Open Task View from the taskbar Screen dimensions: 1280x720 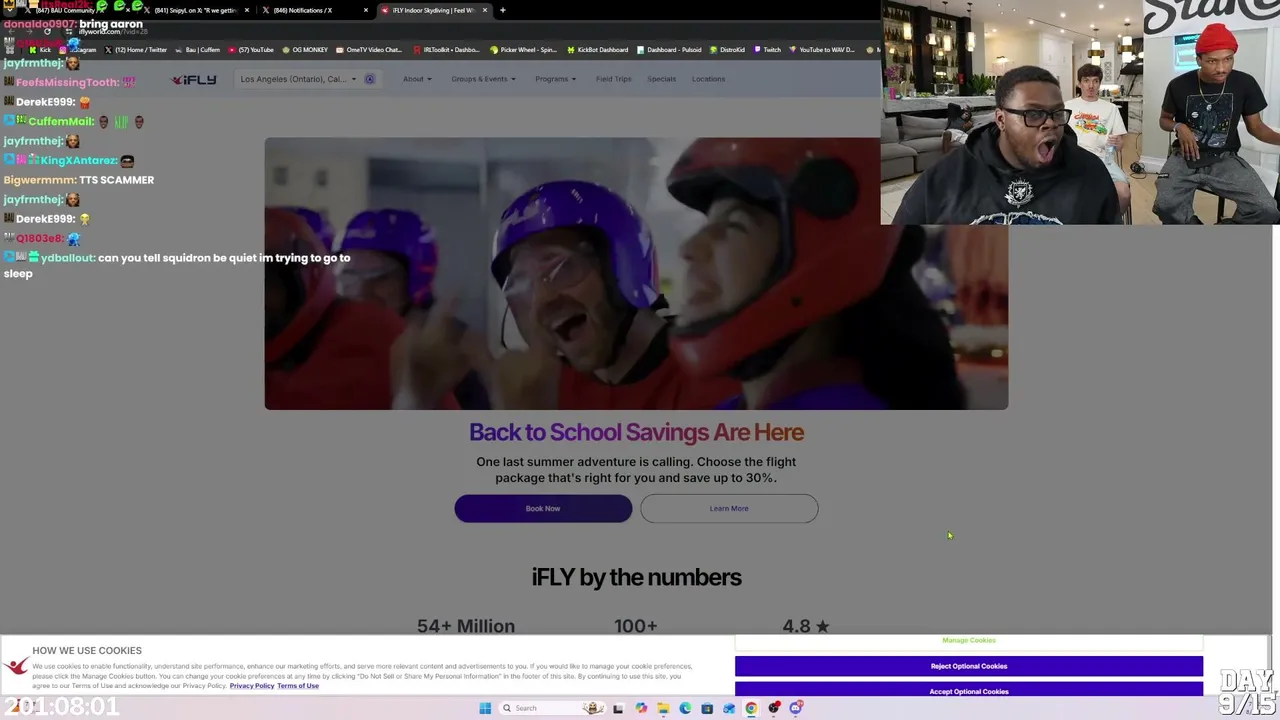pyautogui.click(x=618, y=708)
